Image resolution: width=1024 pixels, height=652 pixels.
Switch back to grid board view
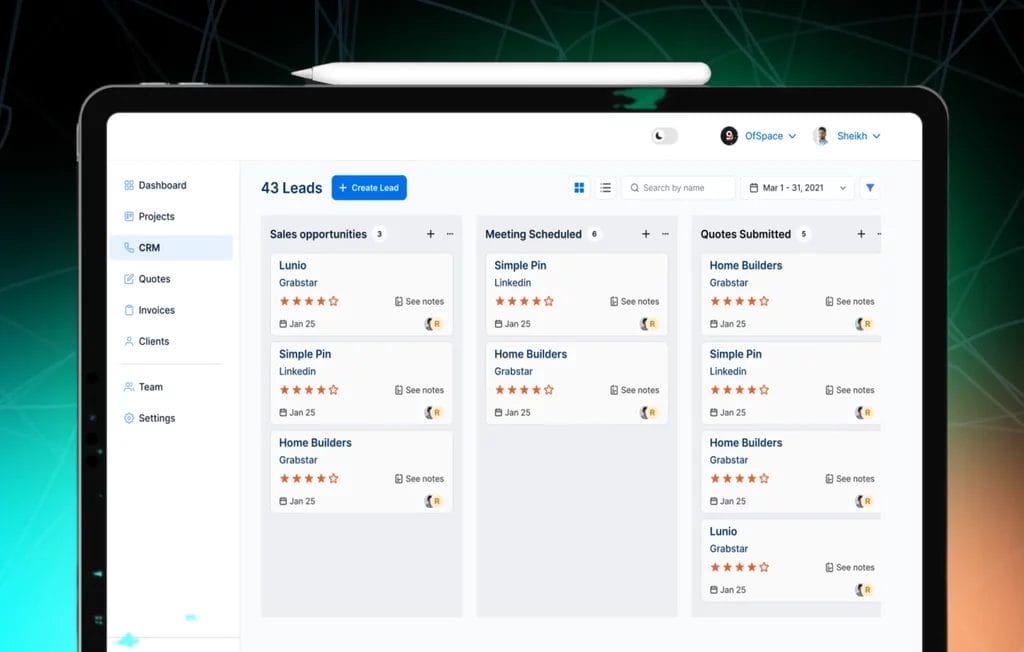(580, 187)
